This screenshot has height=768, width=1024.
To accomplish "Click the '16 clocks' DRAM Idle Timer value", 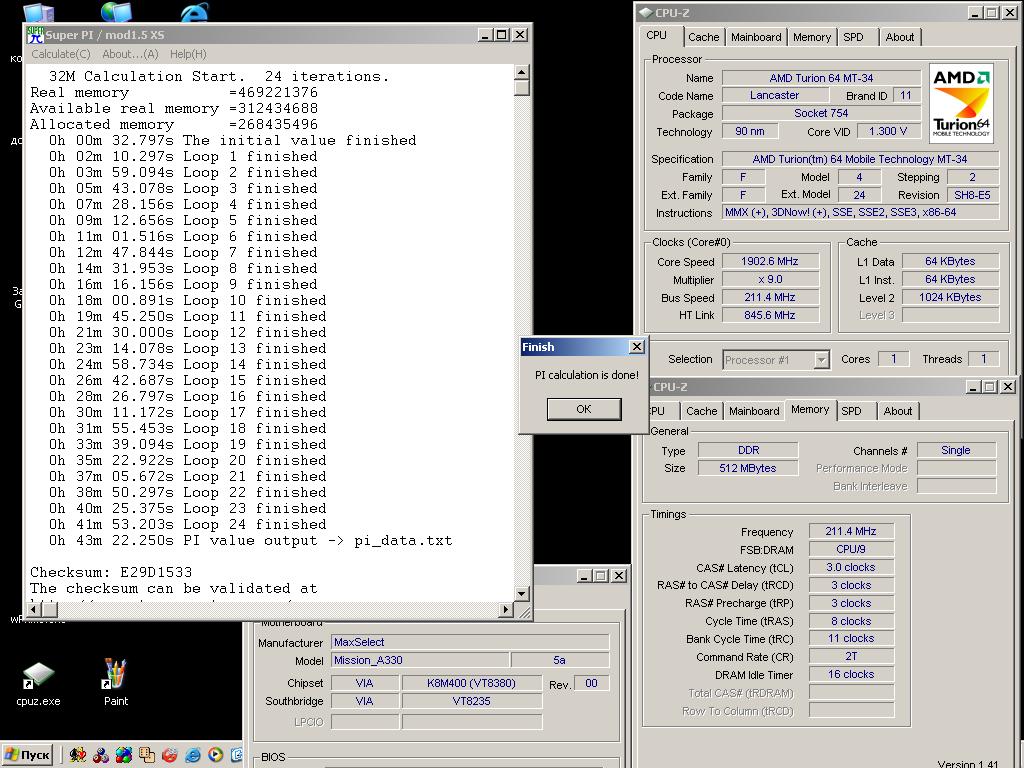I will click(850, 675).
